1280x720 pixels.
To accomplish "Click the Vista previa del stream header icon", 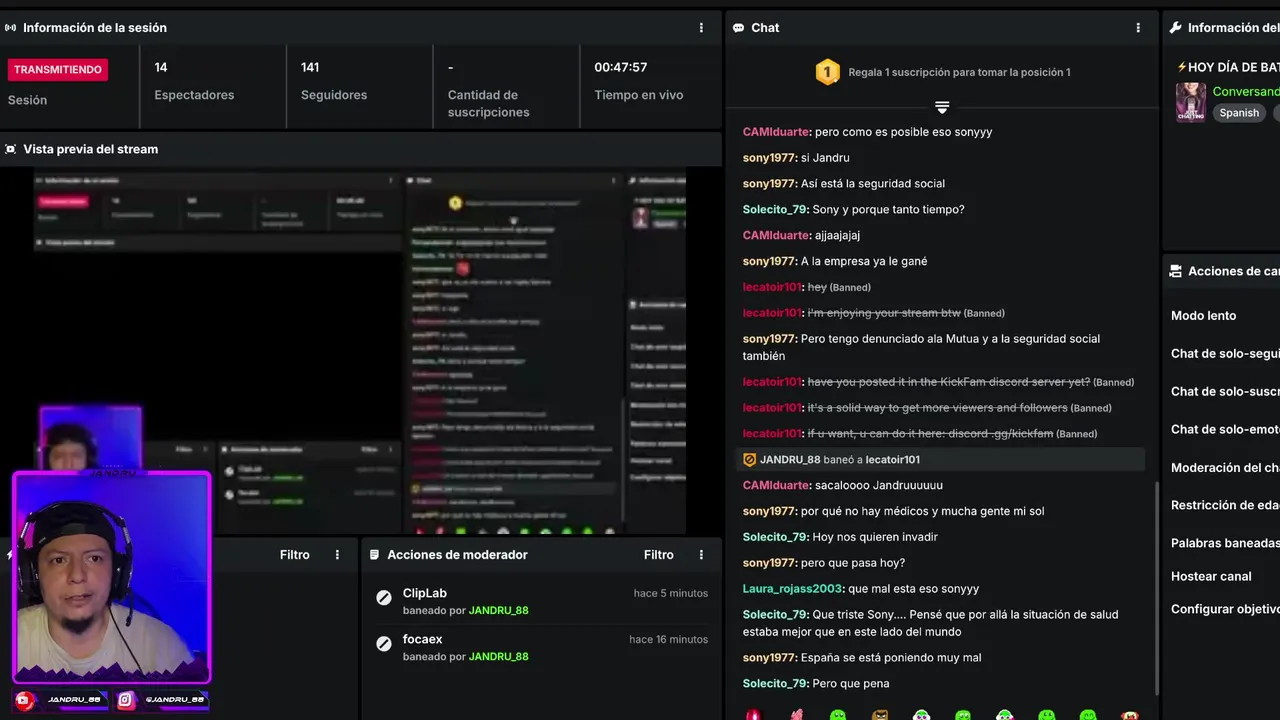I will click(x=11, y=149).
